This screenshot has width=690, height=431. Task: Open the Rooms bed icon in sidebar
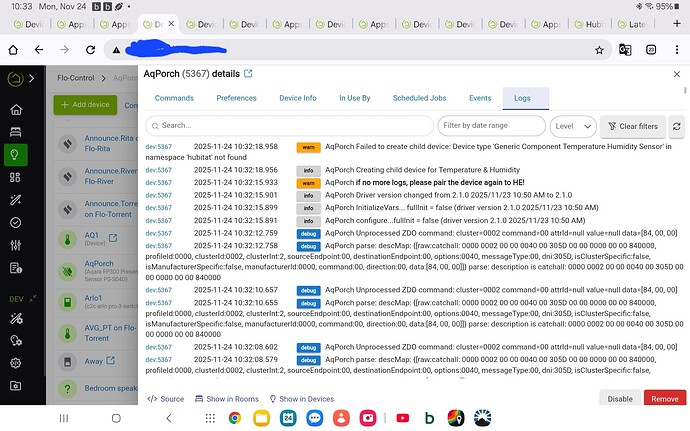click(16, 132)
